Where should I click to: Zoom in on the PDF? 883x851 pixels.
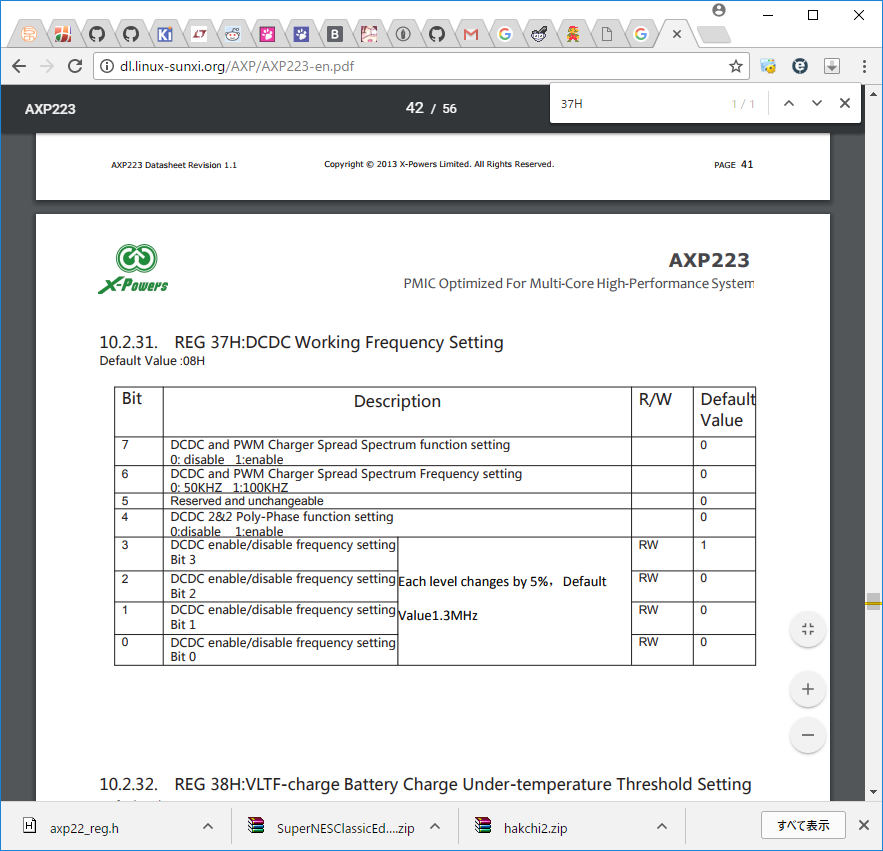coord(808,689)
